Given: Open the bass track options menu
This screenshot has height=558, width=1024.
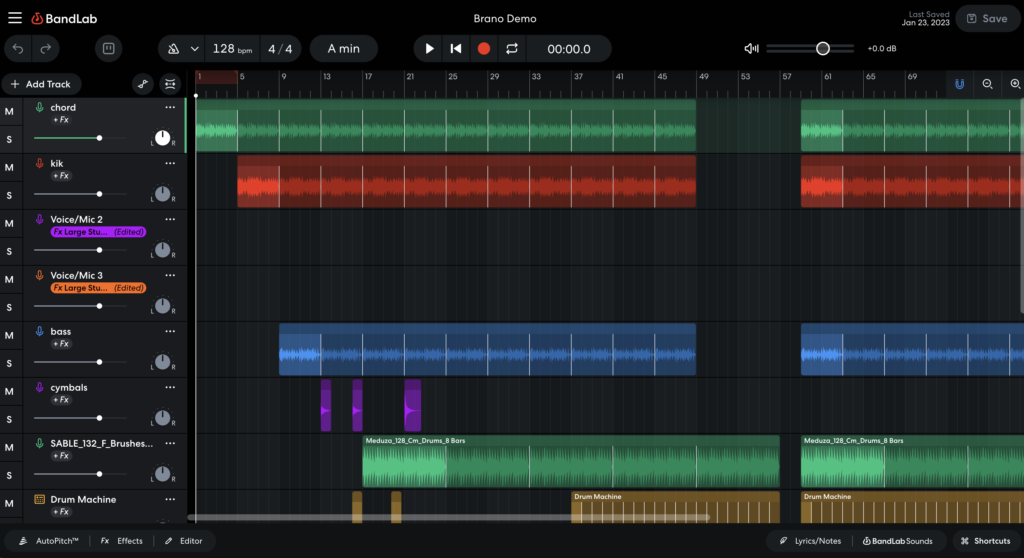Looking at the screenshot, I should click(x=170, y=331).
